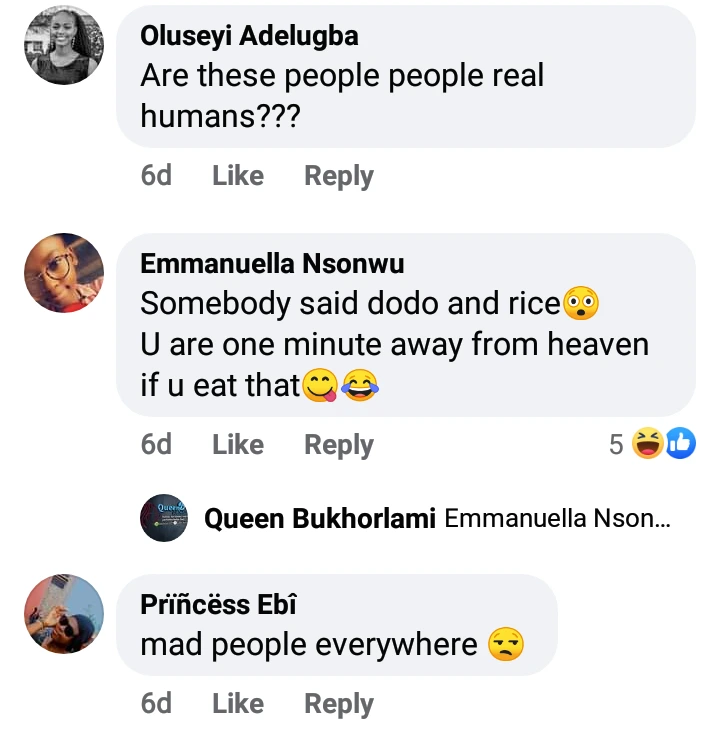720x737 pixels.
Task: Open Prïñcëss Ebî's profile picture
Action: [x=64, y=614]
